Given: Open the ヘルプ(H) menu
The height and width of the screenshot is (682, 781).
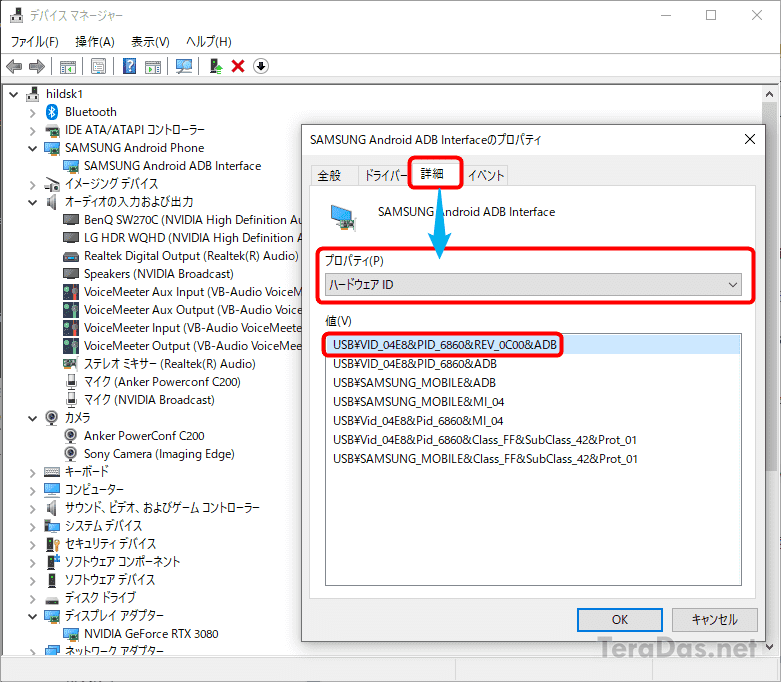Looking at the screenshot, I should (209, 41).
